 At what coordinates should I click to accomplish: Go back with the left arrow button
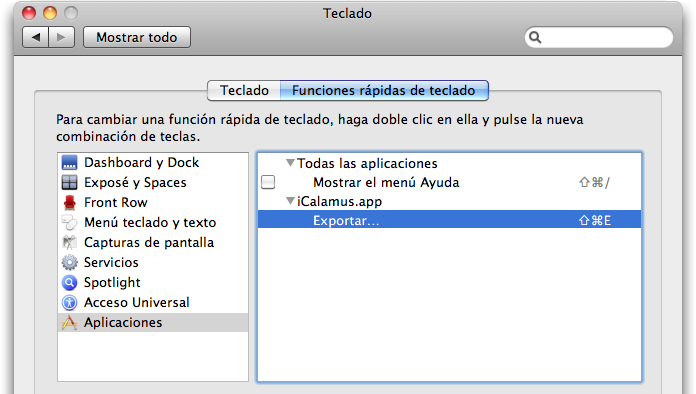(x=36, y=37)
